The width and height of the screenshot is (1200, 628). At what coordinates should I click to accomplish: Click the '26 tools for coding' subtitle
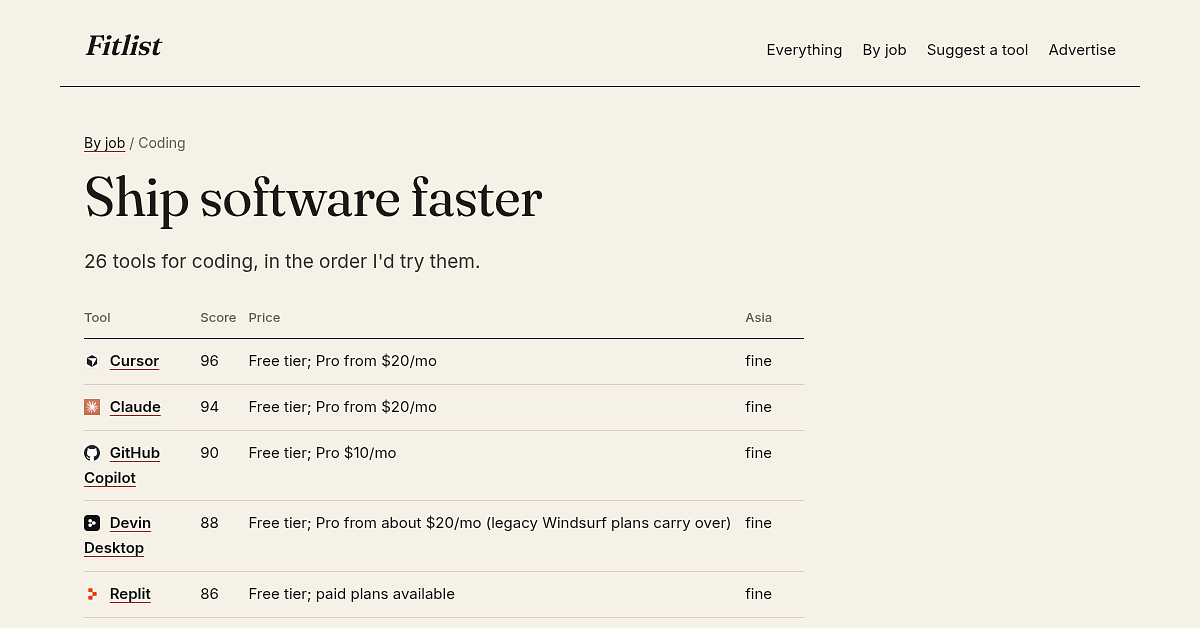(282, 262)
